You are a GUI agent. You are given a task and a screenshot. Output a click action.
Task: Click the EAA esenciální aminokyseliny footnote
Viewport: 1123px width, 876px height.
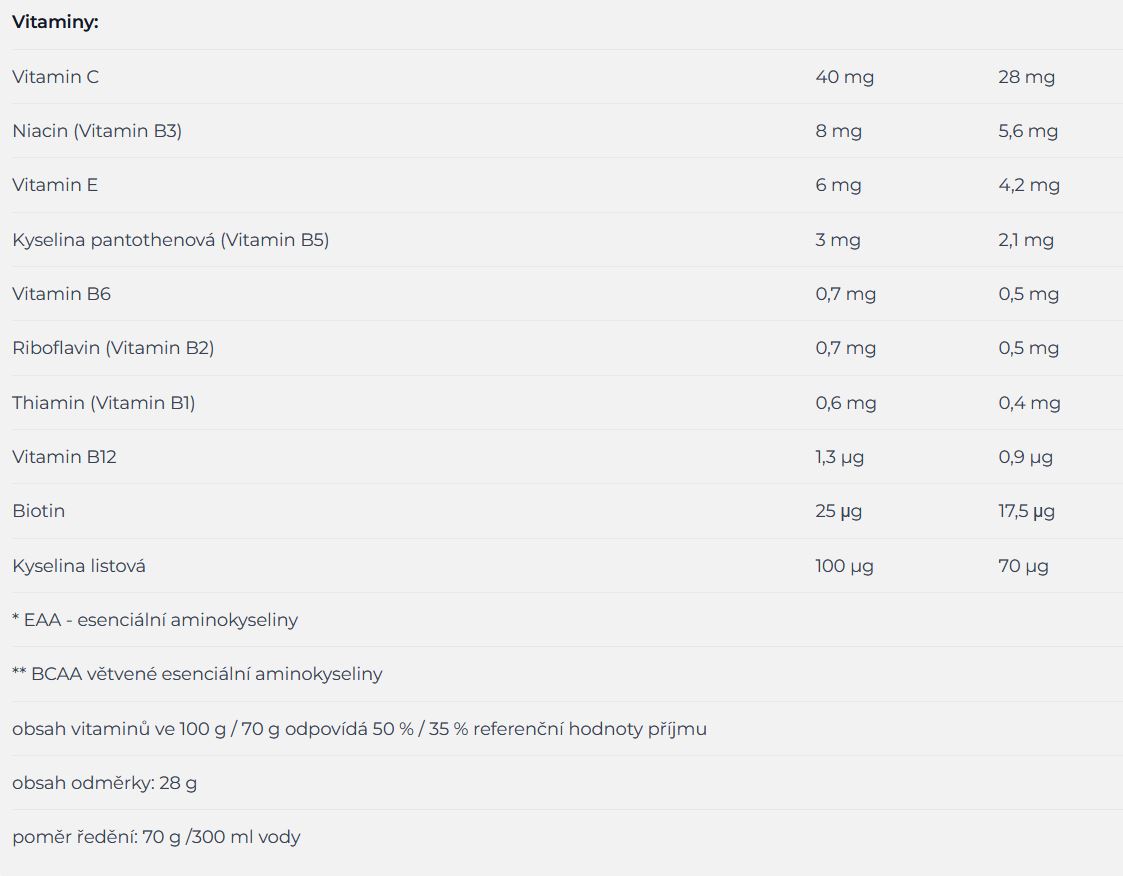click(155, 620)
